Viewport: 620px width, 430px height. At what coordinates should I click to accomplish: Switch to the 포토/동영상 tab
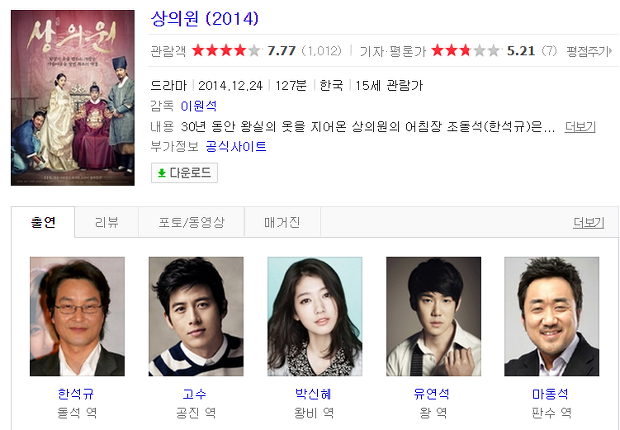[191, 222]
